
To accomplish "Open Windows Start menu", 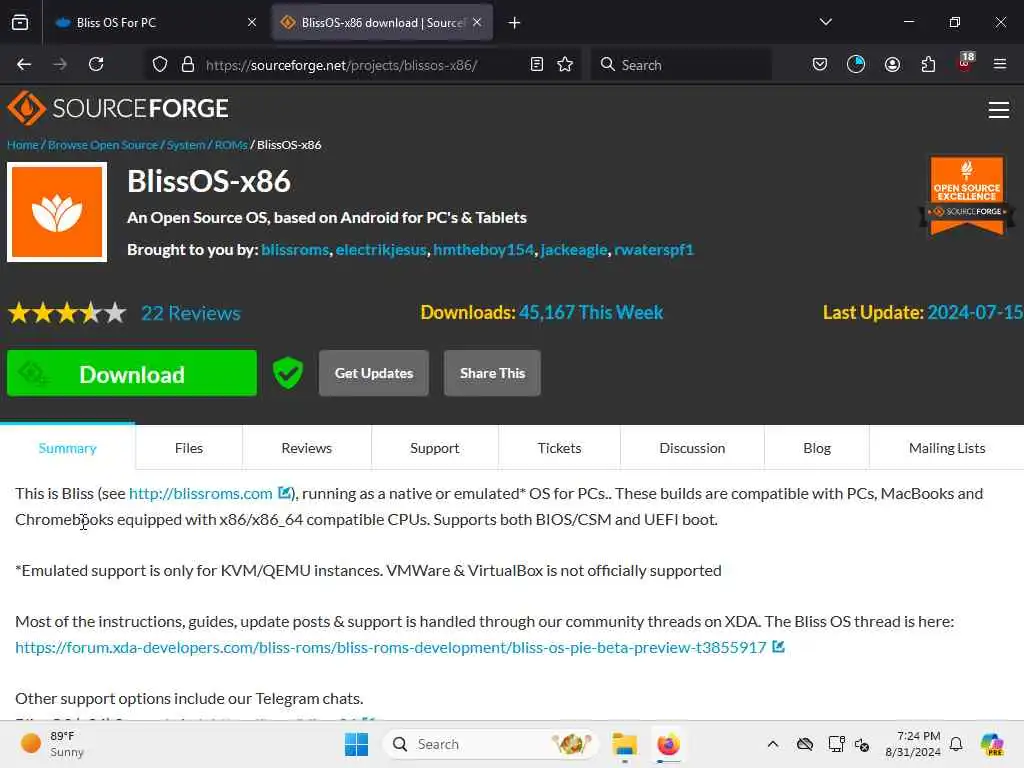I will pyautogui.click(x=357, y=744).
